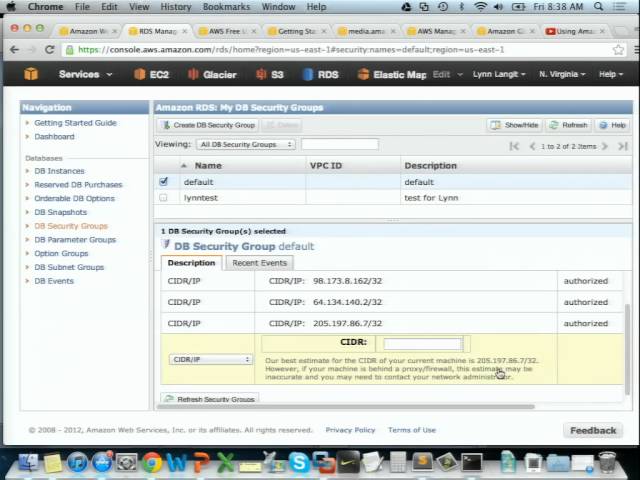This screenshot has height=480, width=640.
Task: Open DB Snapshots in the navigation
Action: point(60,212)
